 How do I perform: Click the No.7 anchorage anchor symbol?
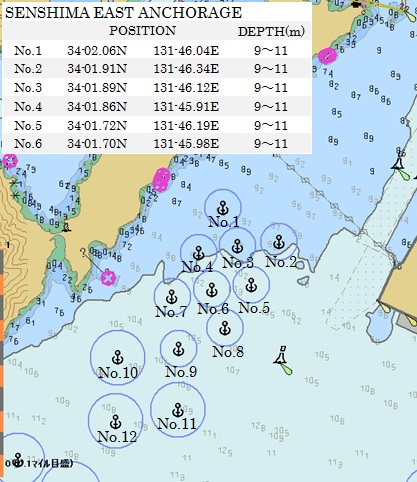(172, 297)
